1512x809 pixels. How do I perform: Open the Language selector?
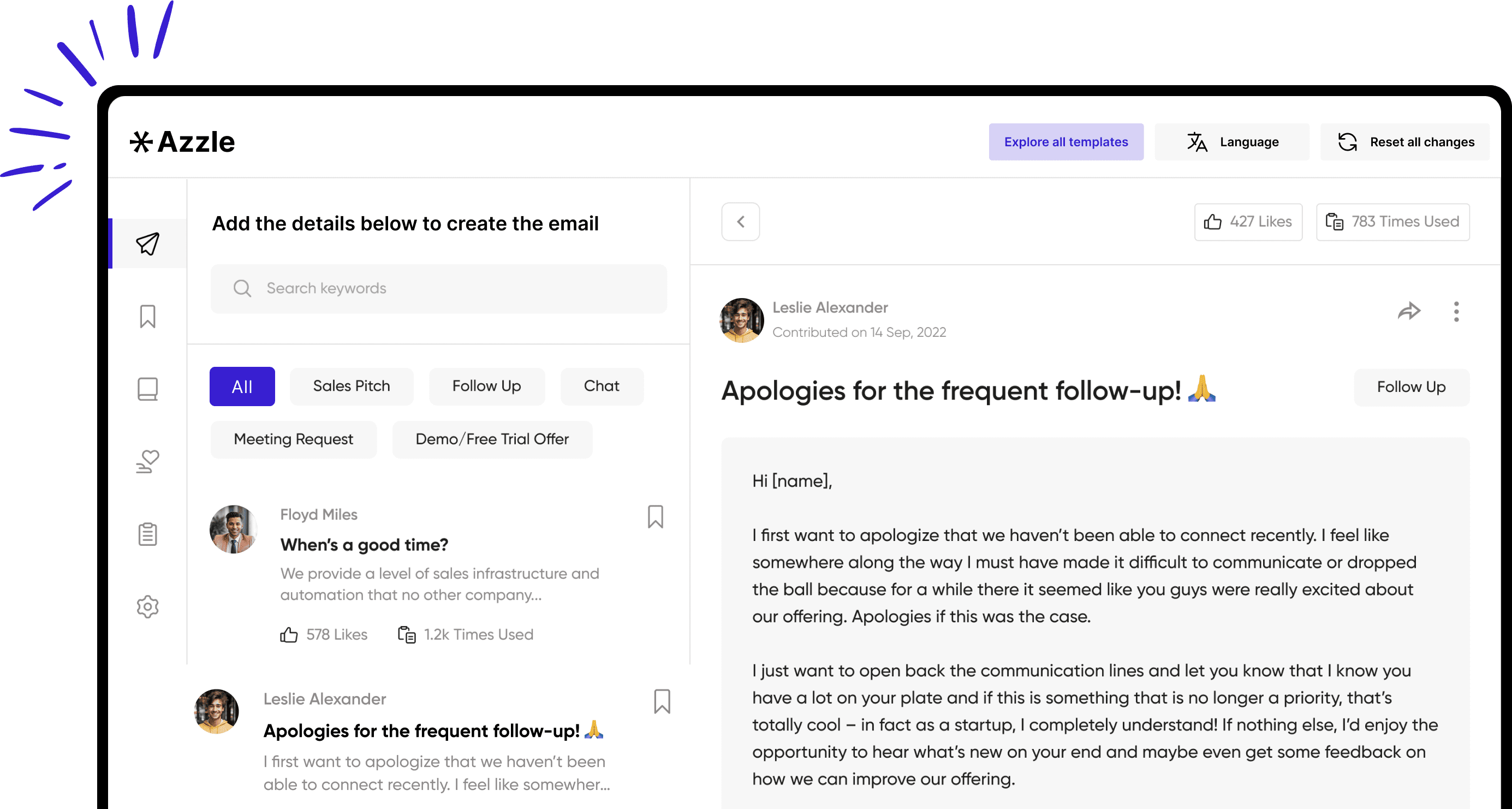pos(1232,142)
